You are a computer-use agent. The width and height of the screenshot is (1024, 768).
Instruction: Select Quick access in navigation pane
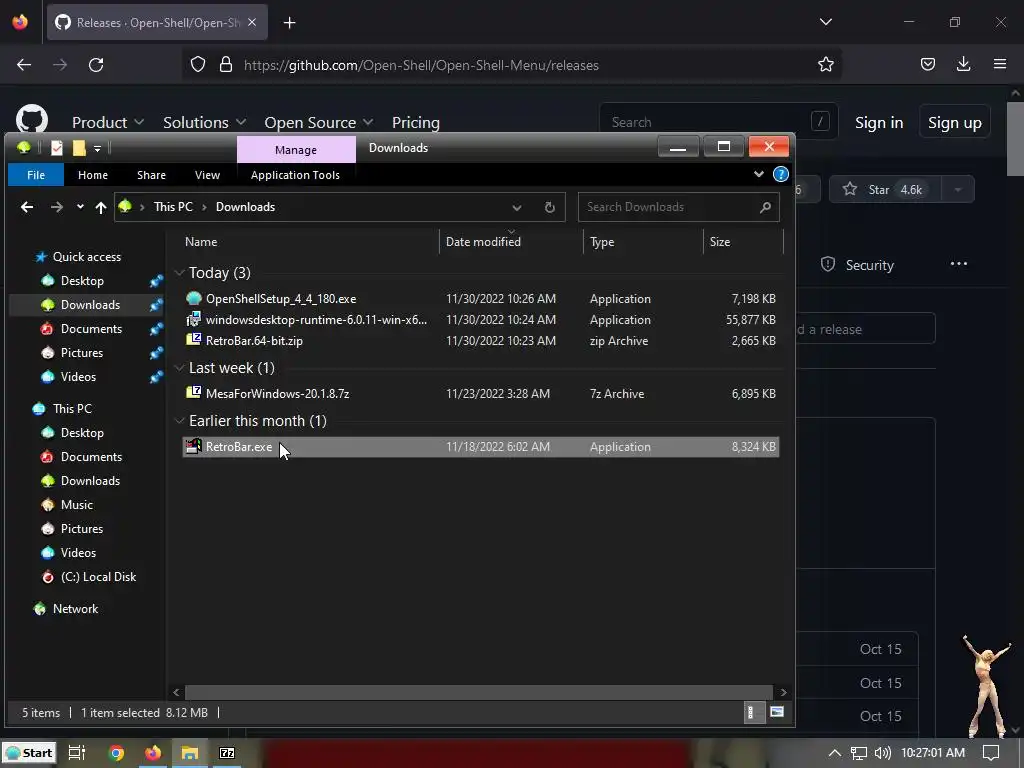(87, 257)
